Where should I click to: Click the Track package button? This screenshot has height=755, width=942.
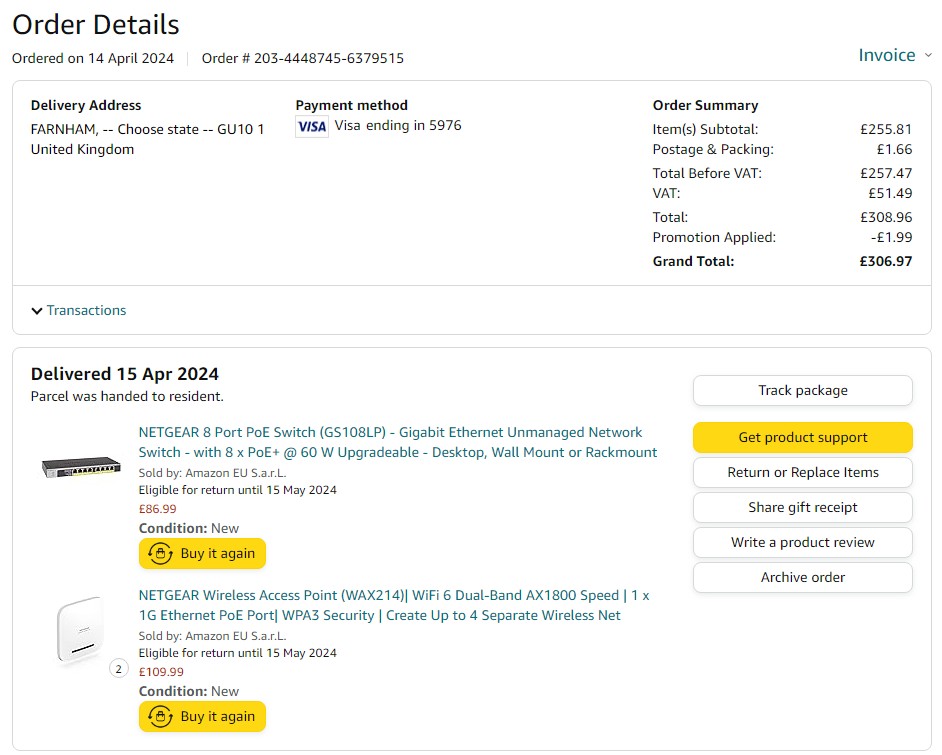(803, 390)
